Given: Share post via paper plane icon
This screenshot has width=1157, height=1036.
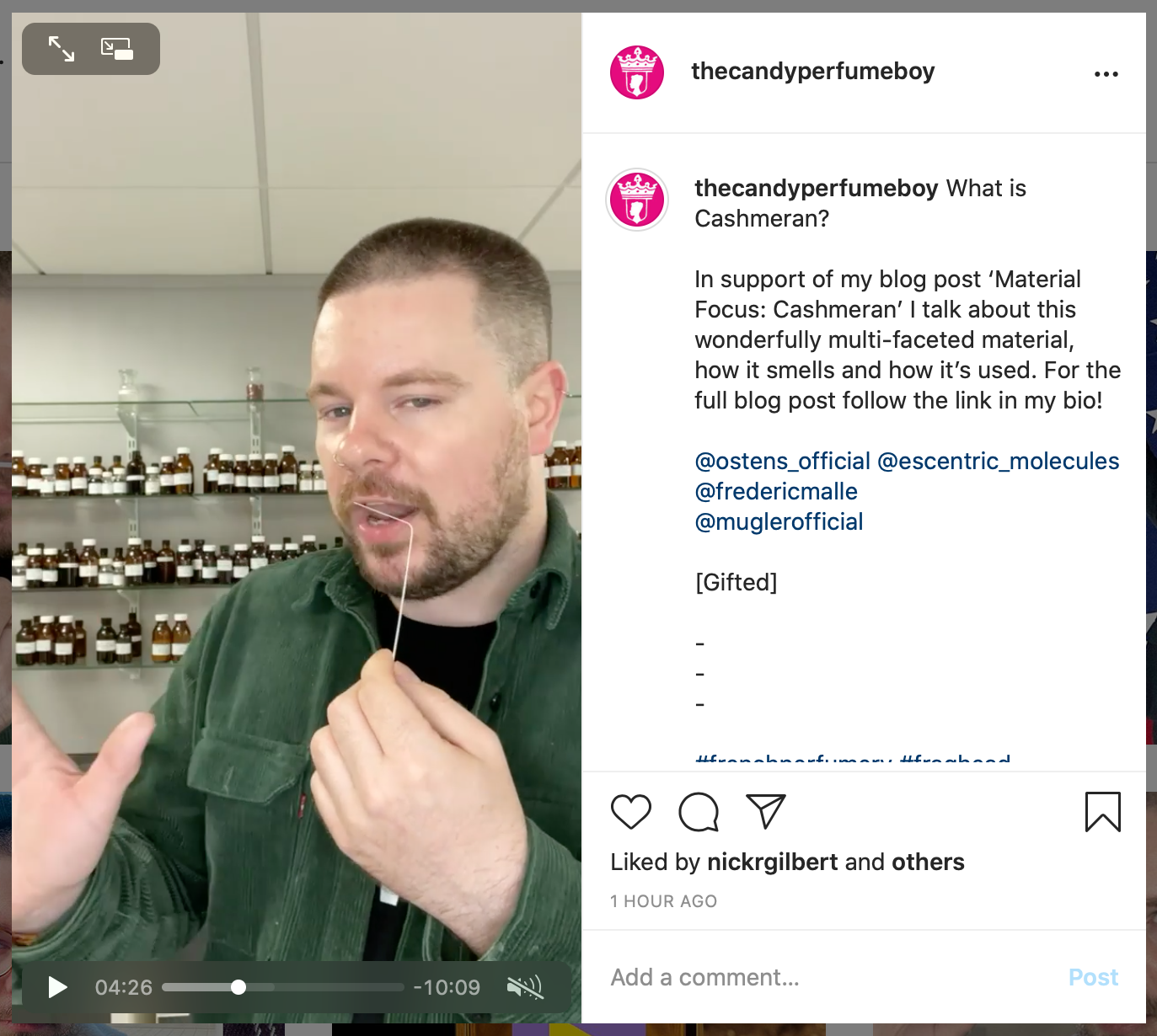Looking at the screenshot, I should coord(766,811).
